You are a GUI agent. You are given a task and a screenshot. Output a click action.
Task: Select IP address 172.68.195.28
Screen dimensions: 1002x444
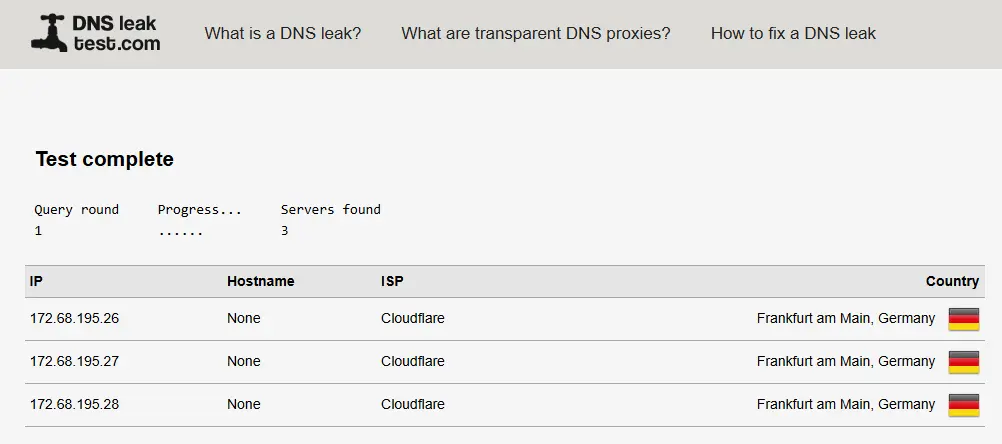tap(74, 404)
